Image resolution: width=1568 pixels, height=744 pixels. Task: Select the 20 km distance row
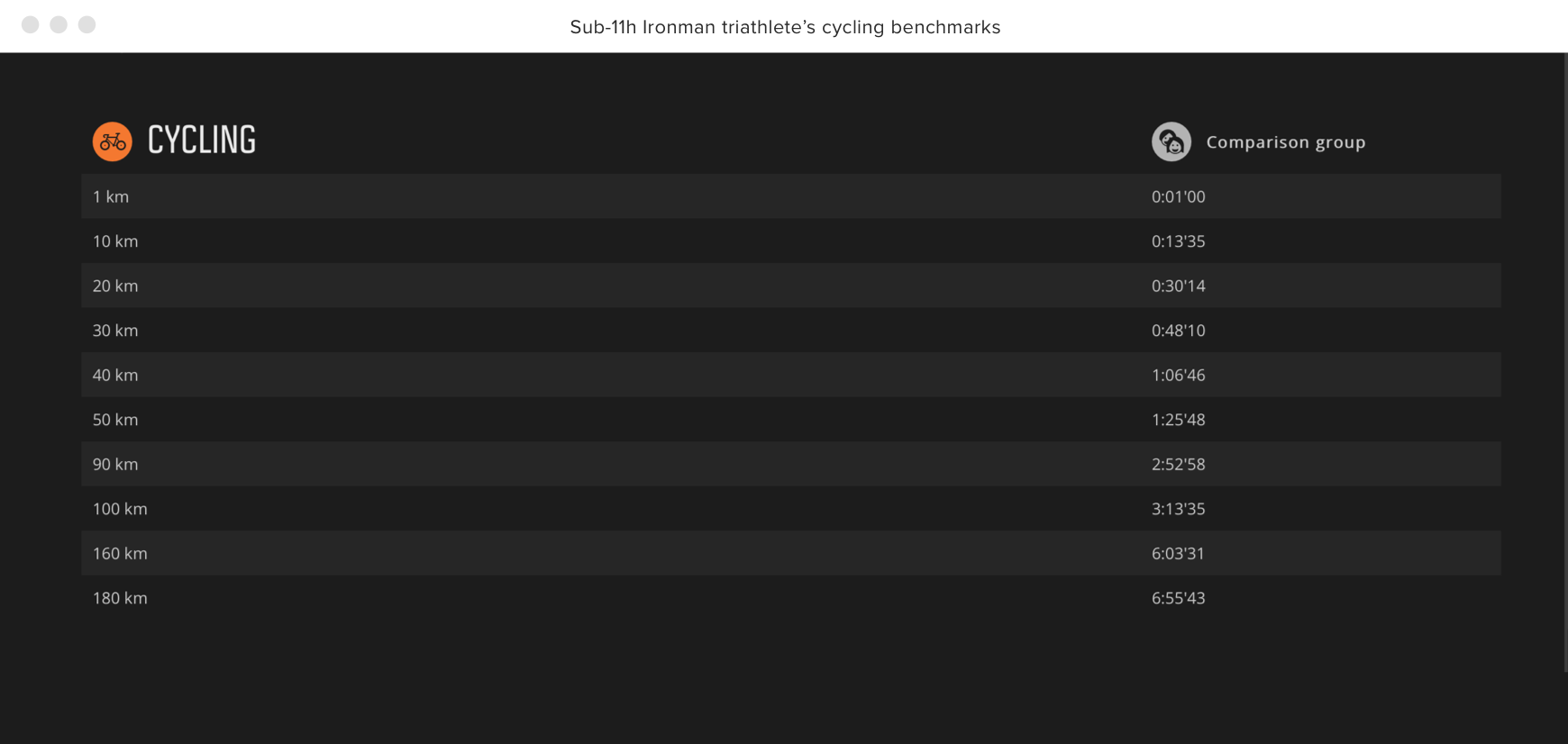click(x=791, y=286)
